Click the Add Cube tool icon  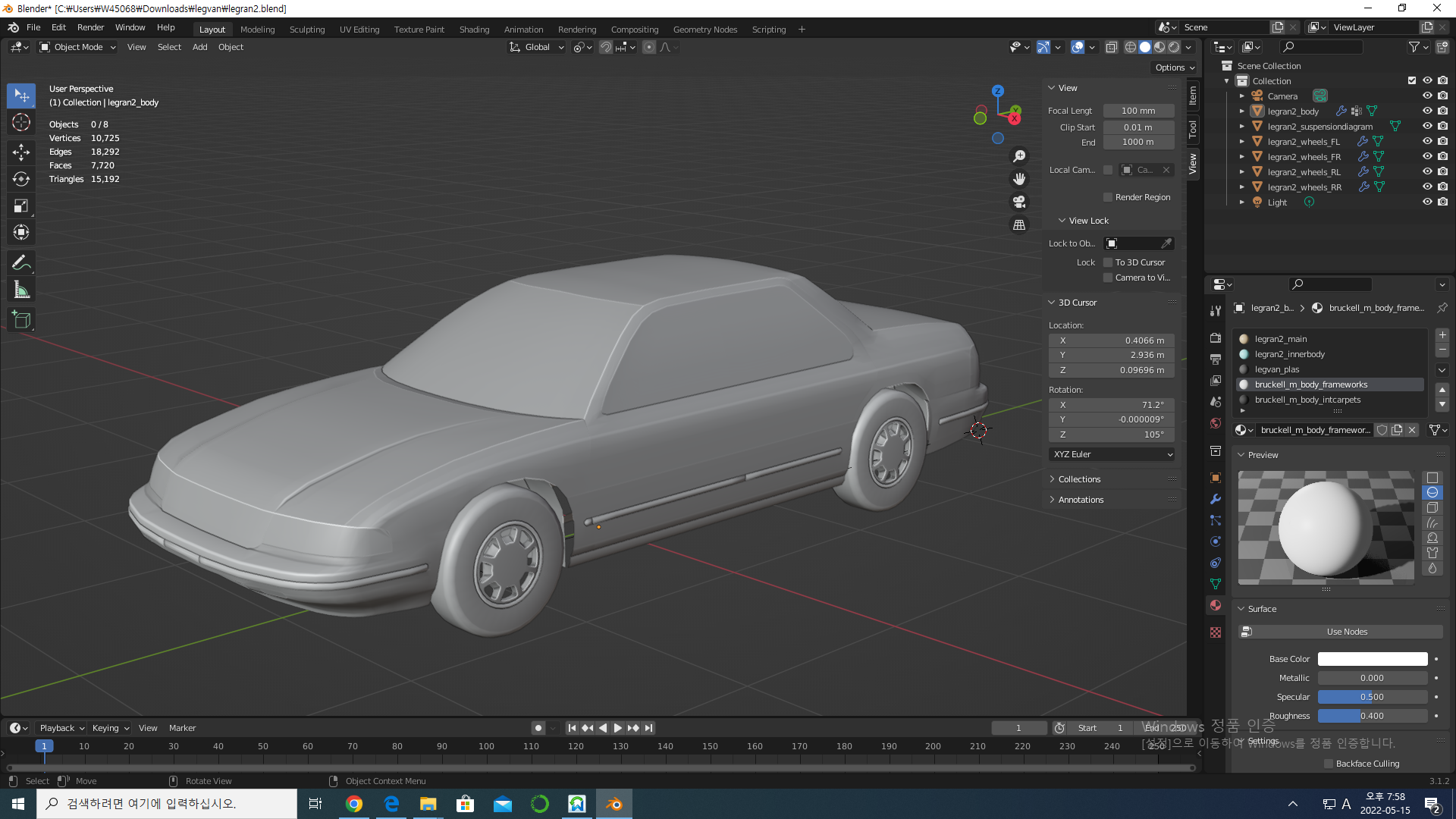pyautogui.click(x=21, y=320)
